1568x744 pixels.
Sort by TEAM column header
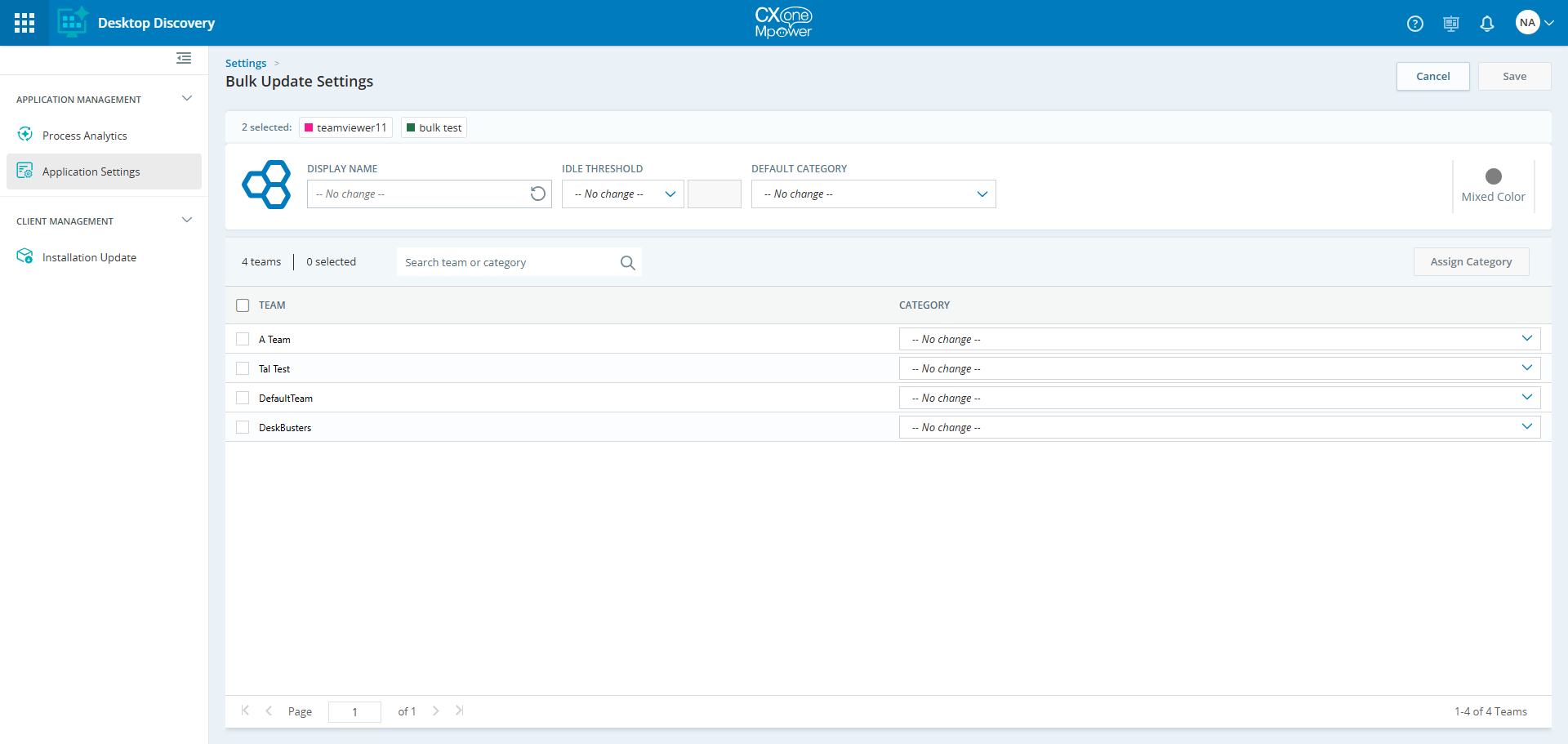tap(272, 305)
